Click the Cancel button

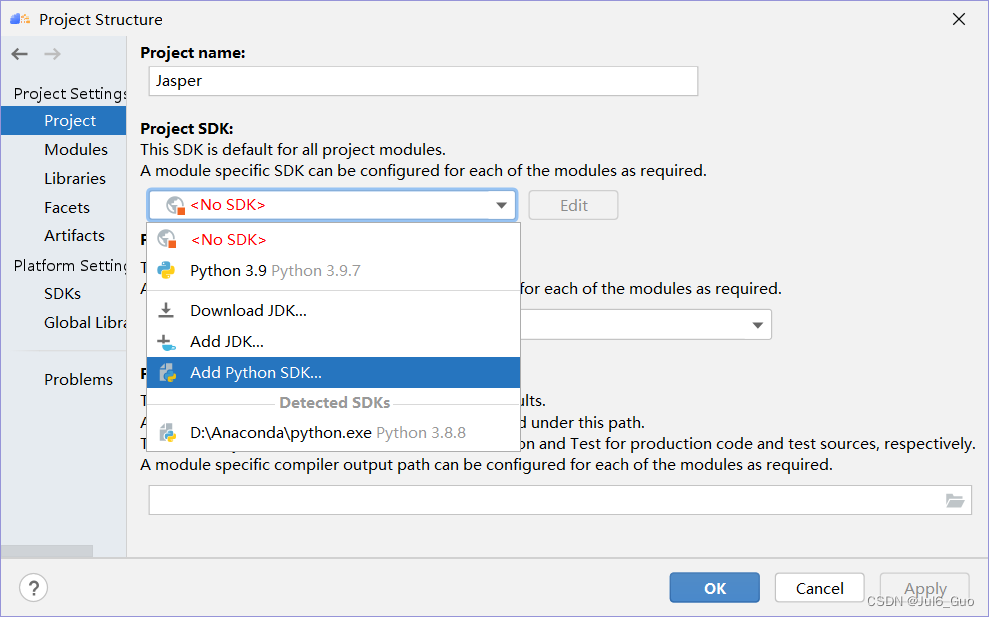click(x=819, y=588)
